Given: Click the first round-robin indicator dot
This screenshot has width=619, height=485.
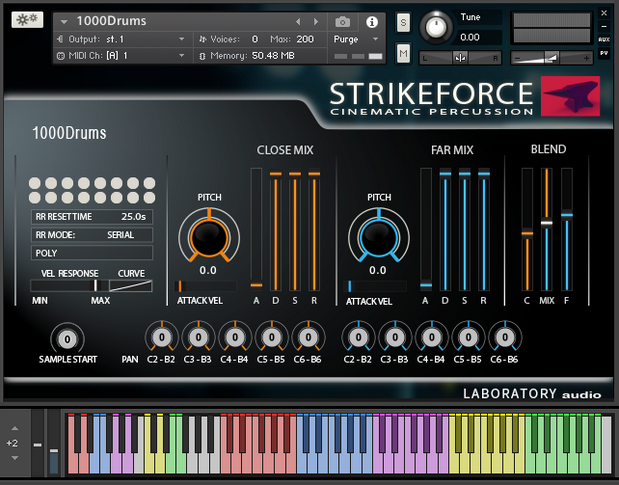Looking at the screenshot, I should [35, 183].
